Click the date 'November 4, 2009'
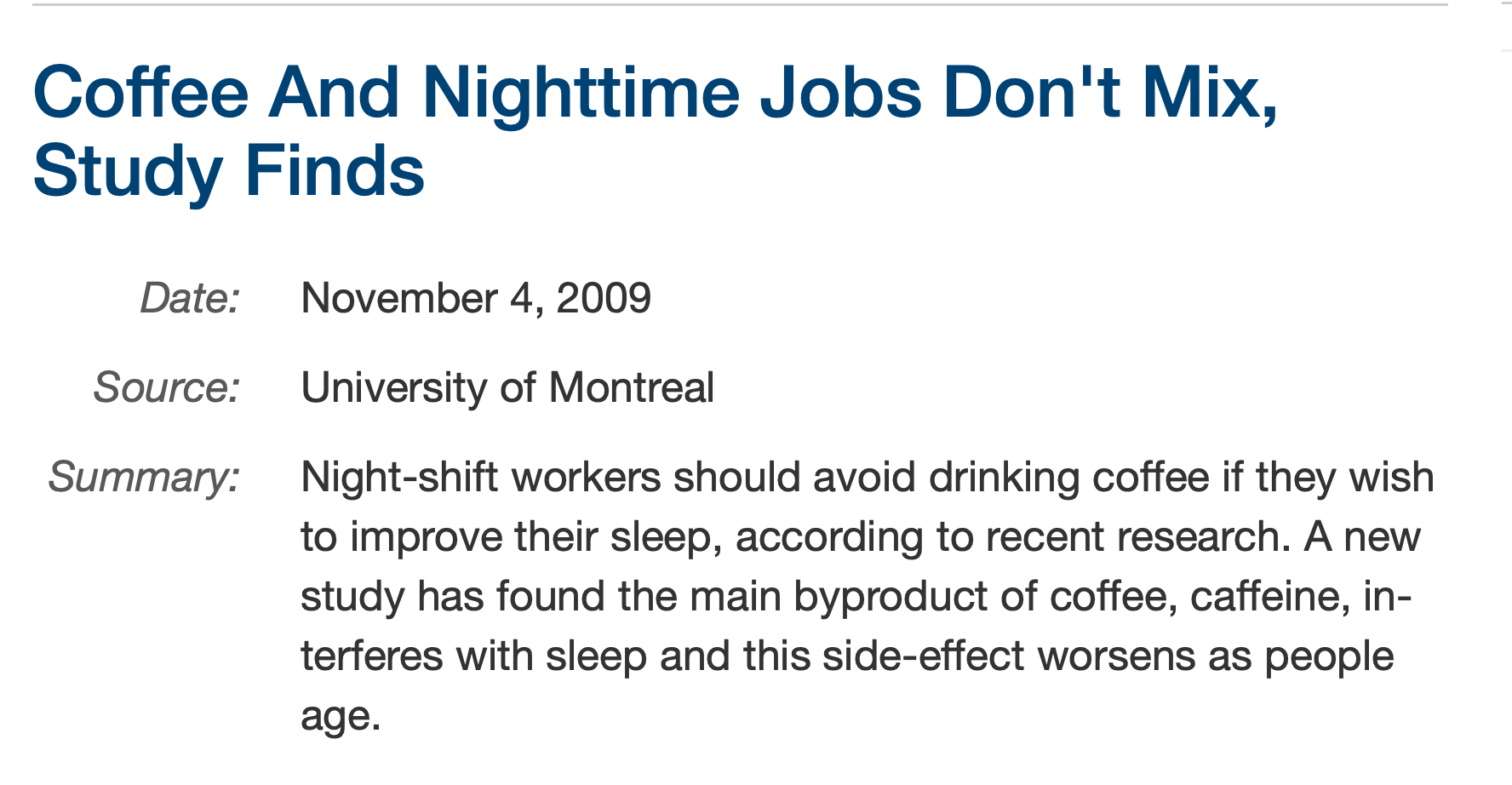This screenshot has height=785, width=1512. (476, 299)
